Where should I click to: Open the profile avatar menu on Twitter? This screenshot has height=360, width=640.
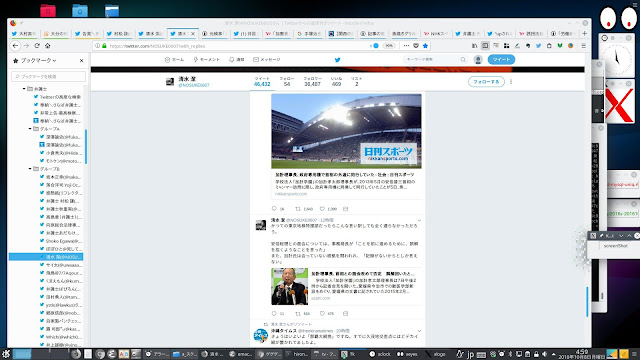tap(478, 60)
